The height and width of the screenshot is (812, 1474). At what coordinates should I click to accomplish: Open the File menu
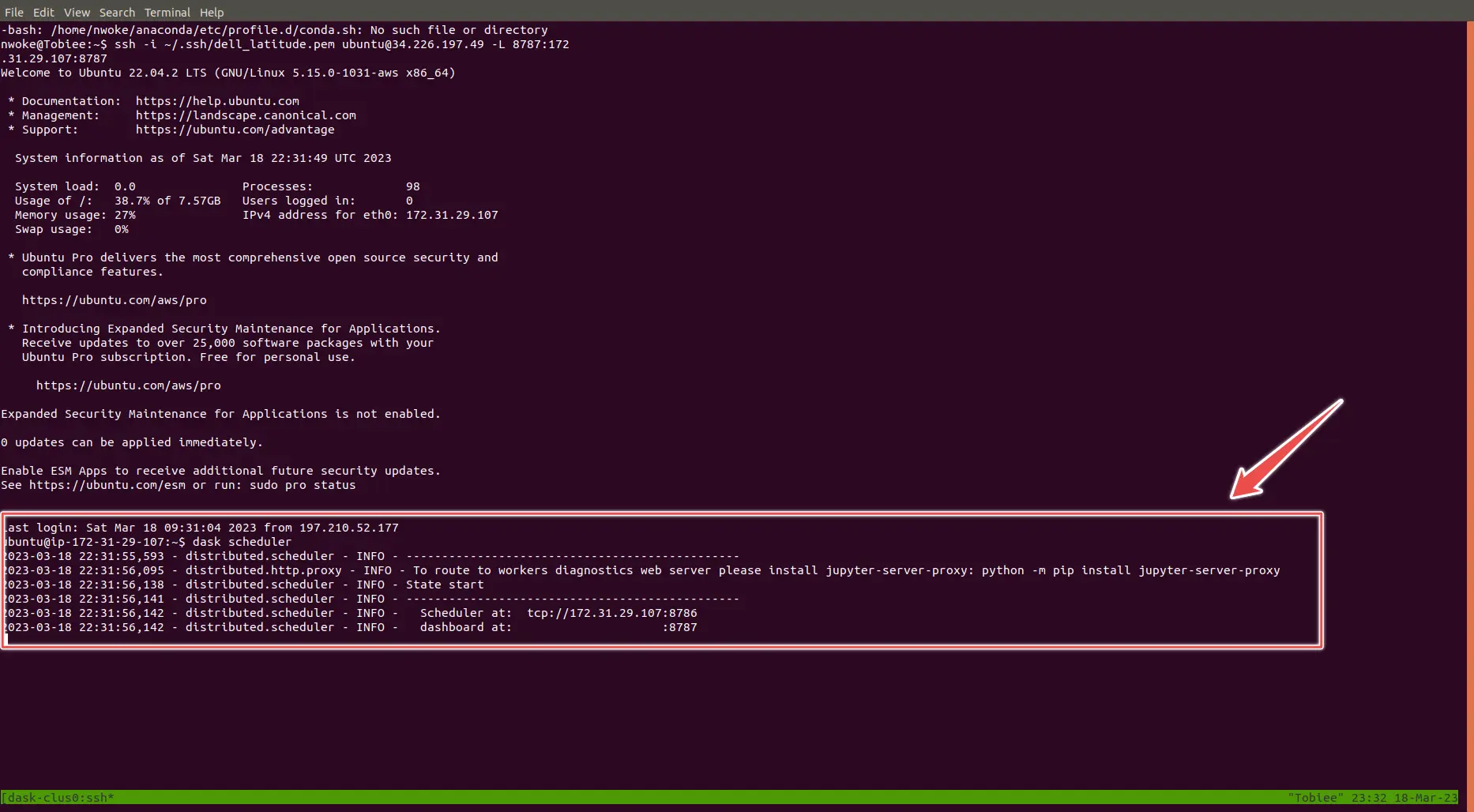pos(14,13)
